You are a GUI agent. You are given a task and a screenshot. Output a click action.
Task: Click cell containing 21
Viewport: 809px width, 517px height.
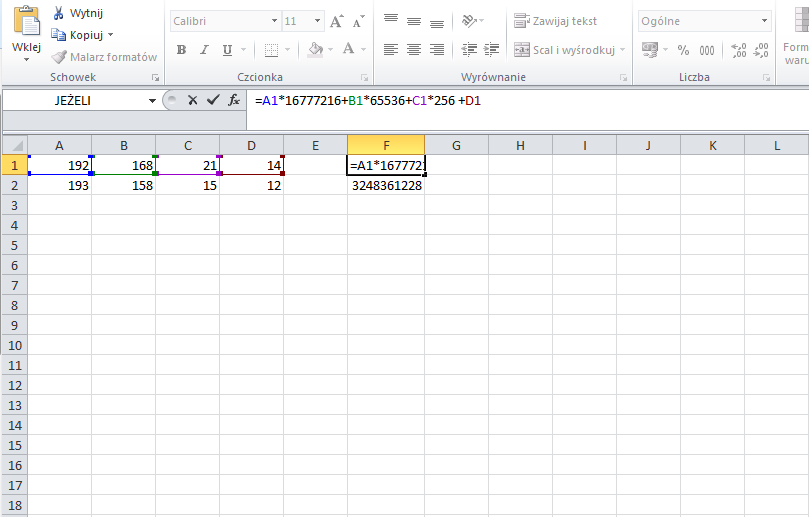pyautogui.click(x=187, y=166)
